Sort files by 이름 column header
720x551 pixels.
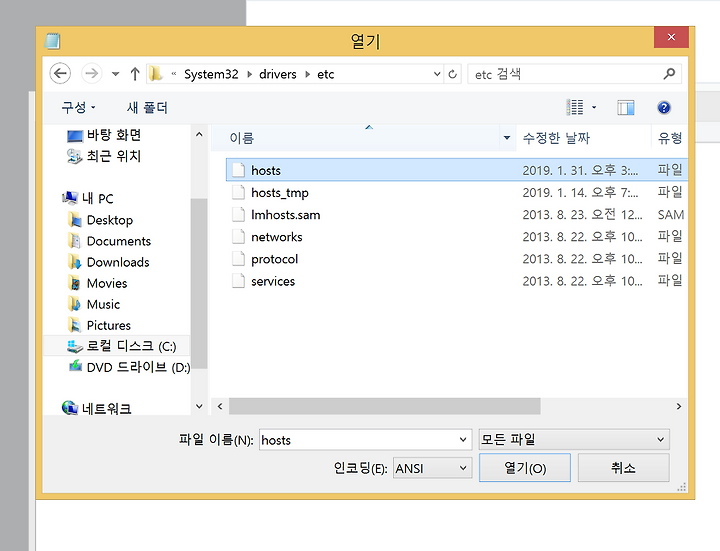coord(355,138)
